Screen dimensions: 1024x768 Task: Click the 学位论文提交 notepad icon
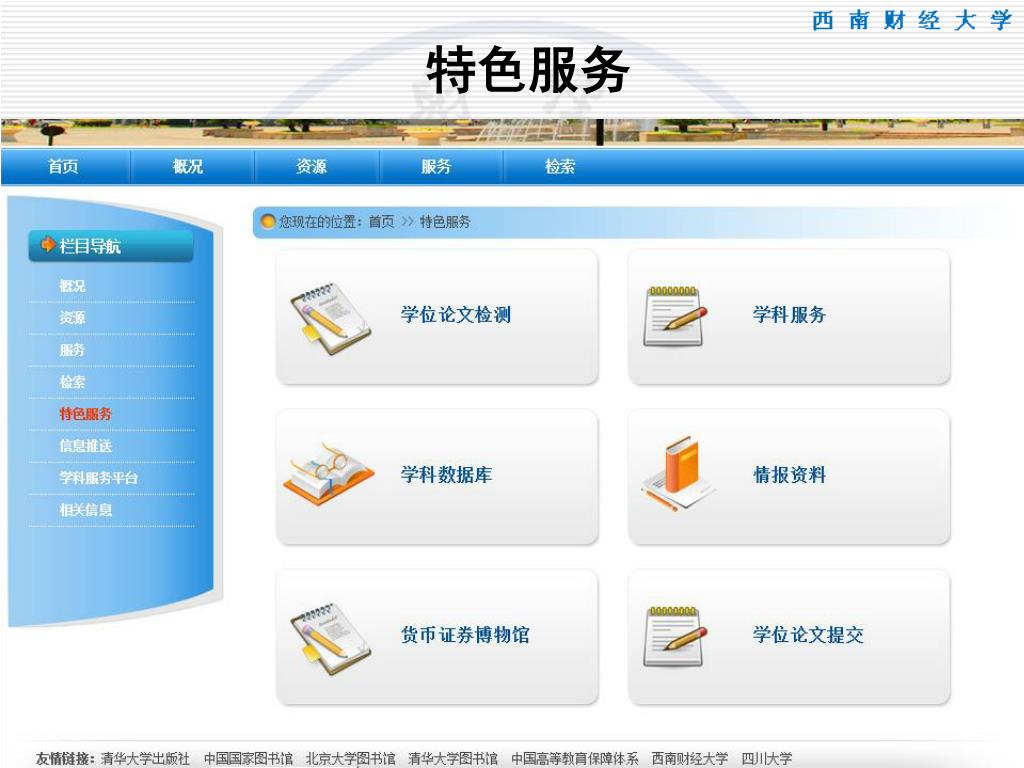click(x=675, y=637)
